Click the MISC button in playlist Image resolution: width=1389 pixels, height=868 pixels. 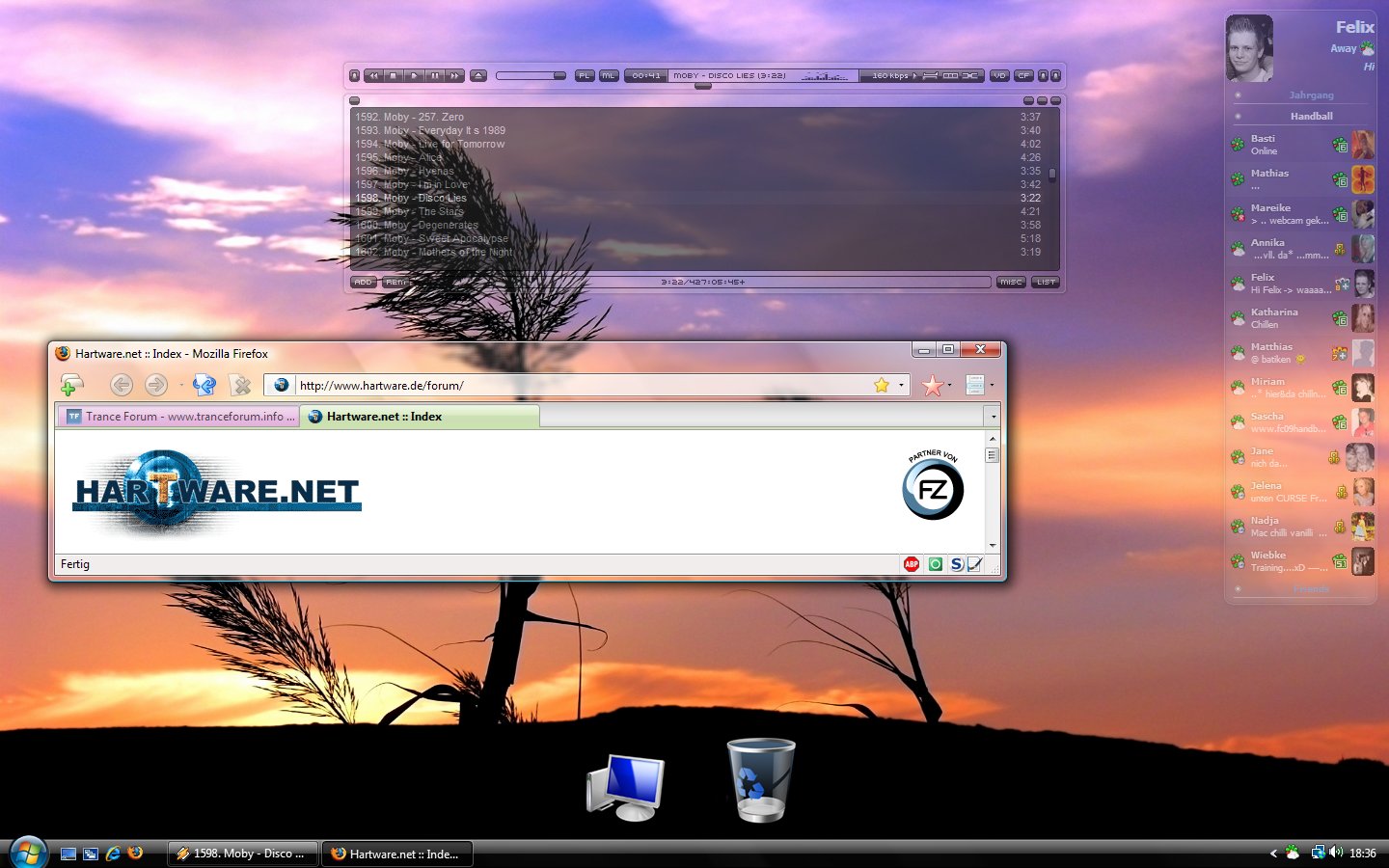[1010, 283]
